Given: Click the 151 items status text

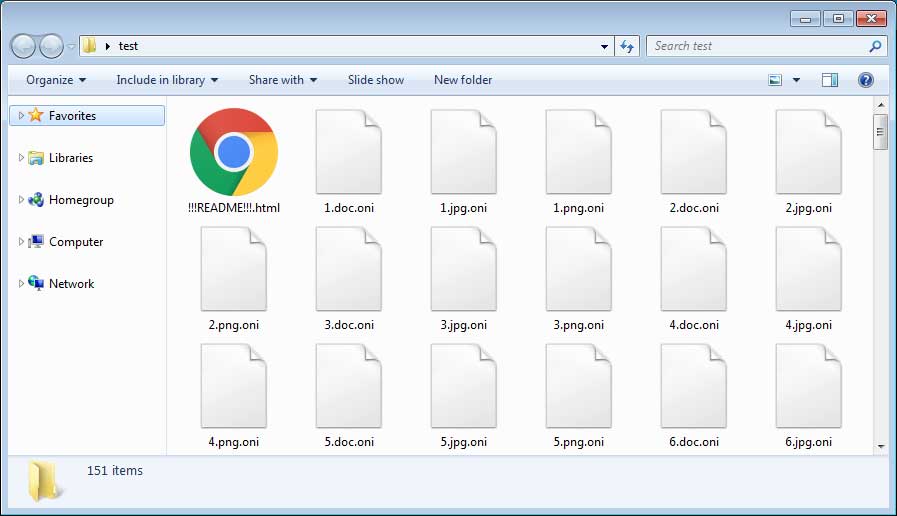Looking at the screenshot, I should click(x=115, y=471).
